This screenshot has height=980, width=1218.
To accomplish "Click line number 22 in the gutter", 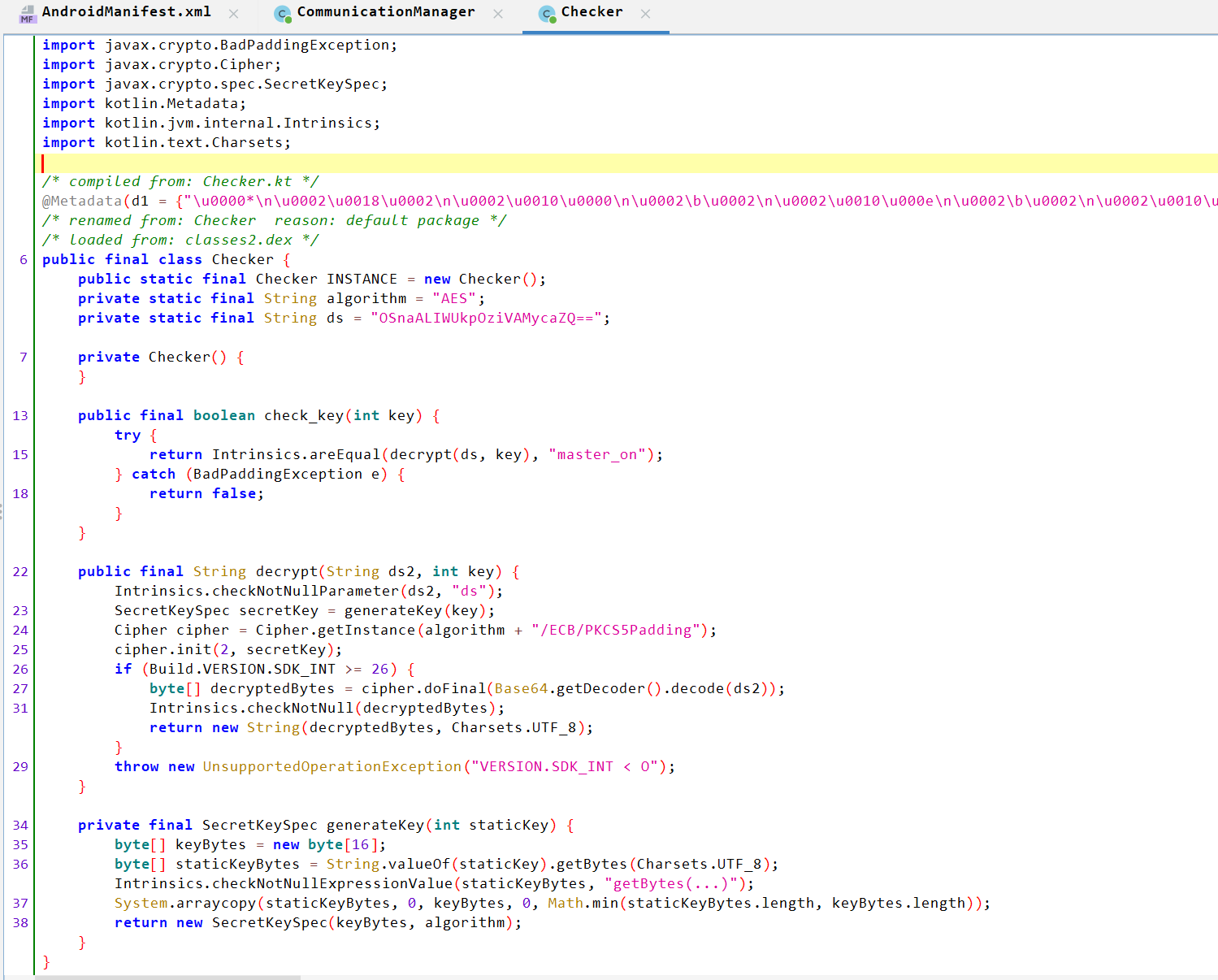I will pyautogui.click(x=20, y=571).
